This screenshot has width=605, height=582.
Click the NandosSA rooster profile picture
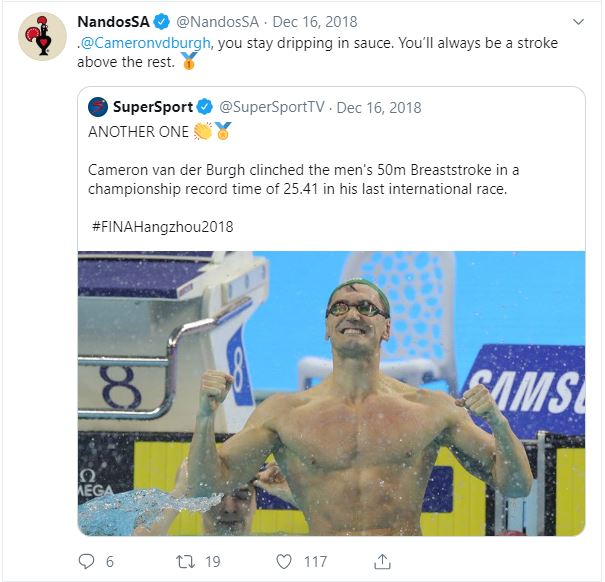pyautogui.click(x=42, y=36)
